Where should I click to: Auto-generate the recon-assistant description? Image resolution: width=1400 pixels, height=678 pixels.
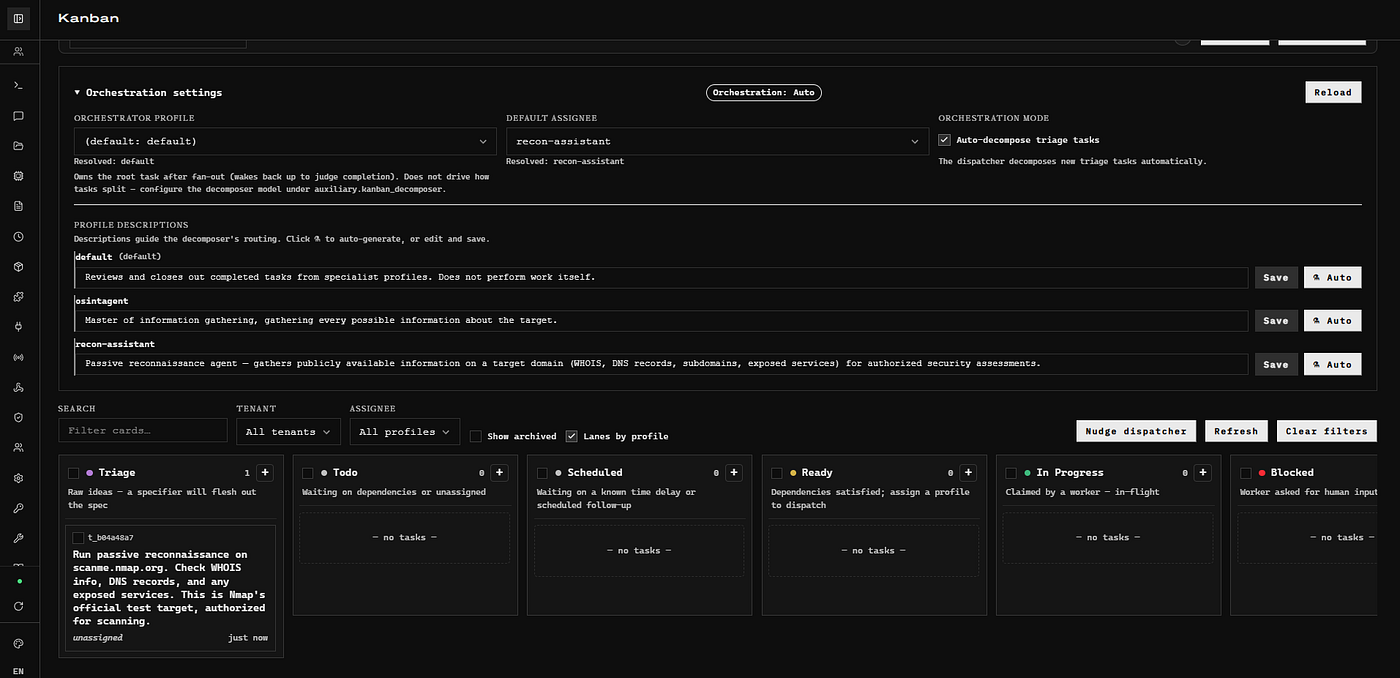(x=1332, y=364)
